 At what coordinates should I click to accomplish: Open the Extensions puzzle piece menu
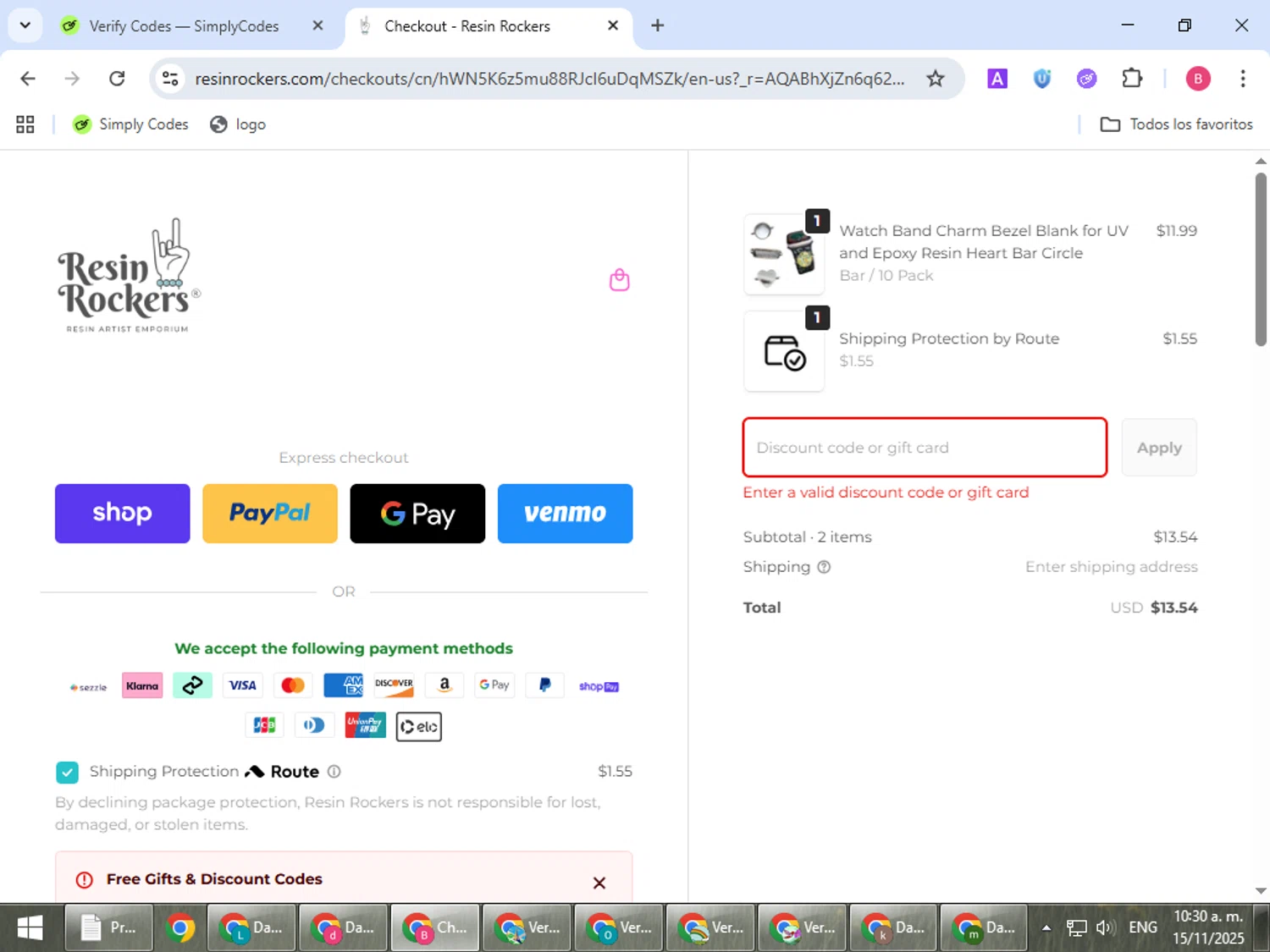[1132, 79]
